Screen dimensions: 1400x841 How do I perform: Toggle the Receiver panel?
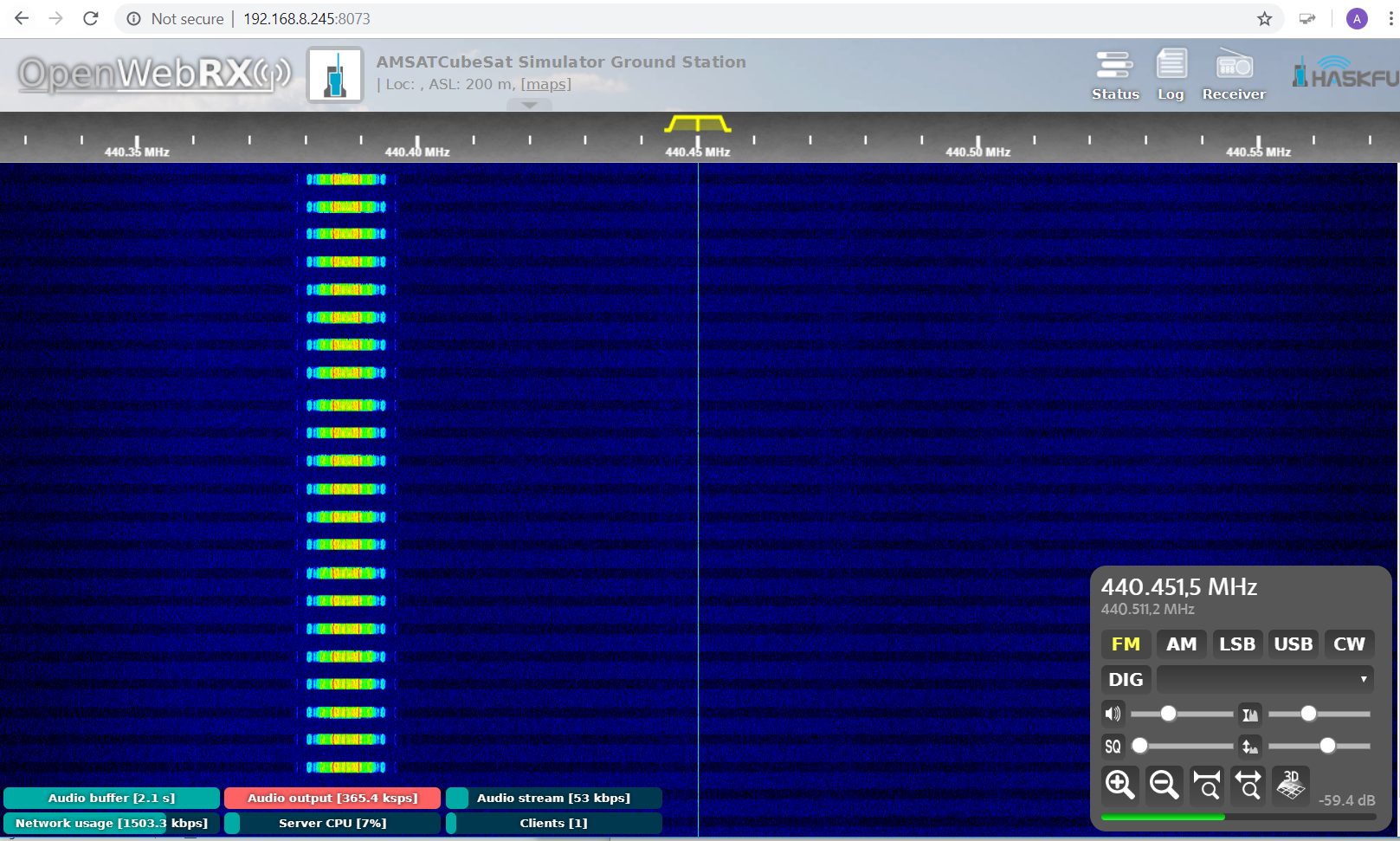click(1234, 76)
